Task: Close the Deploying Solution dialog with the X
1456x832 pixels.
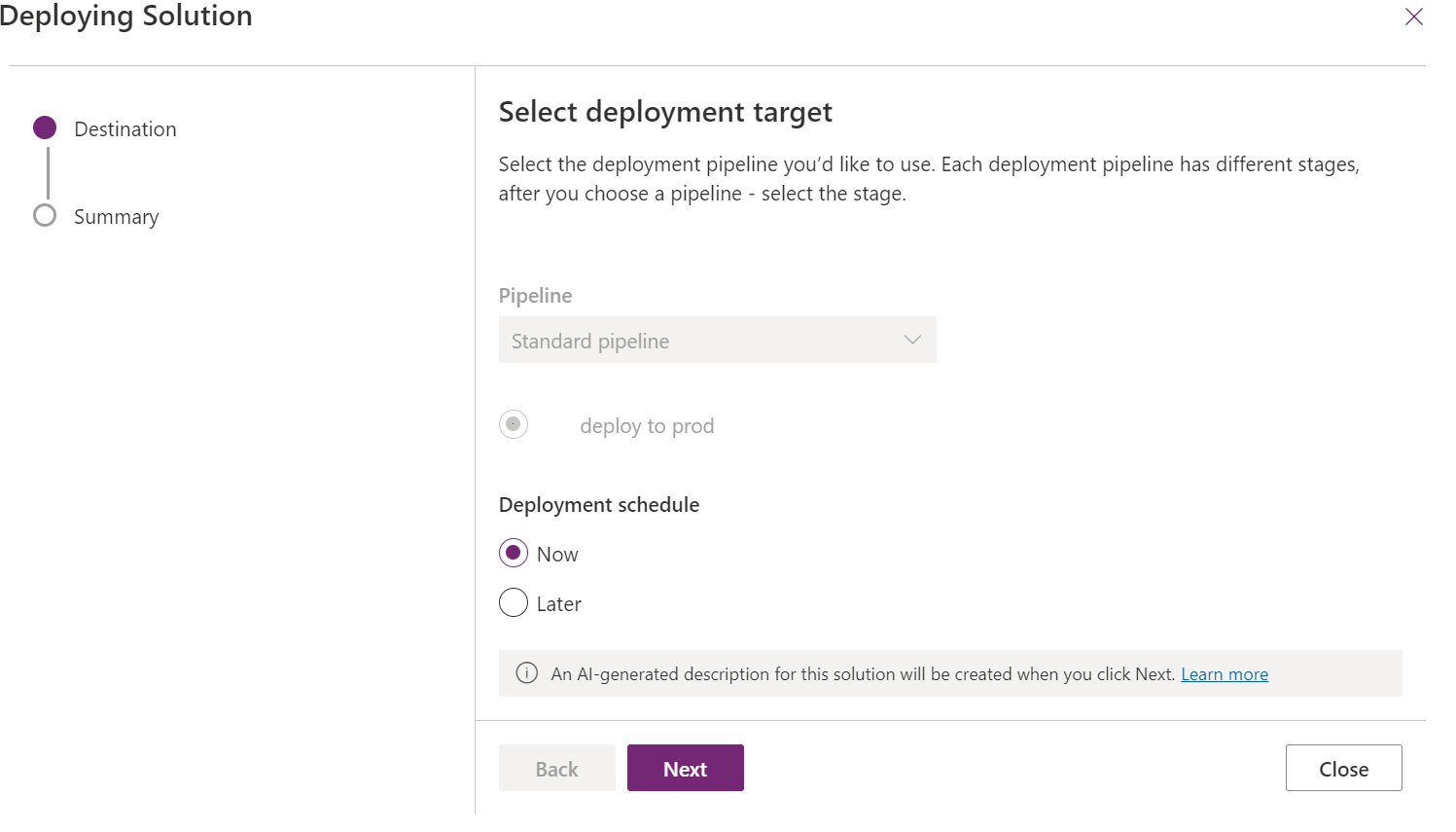Action: point(1414,17)
